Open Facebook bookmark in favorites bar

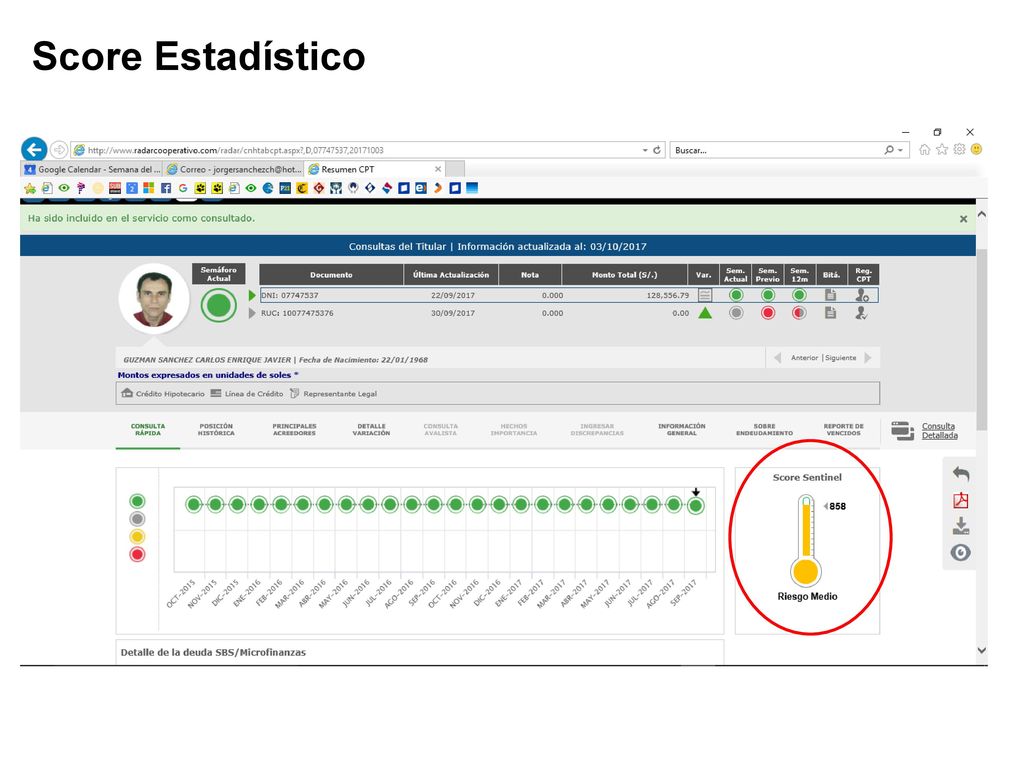tap(166, 188)
